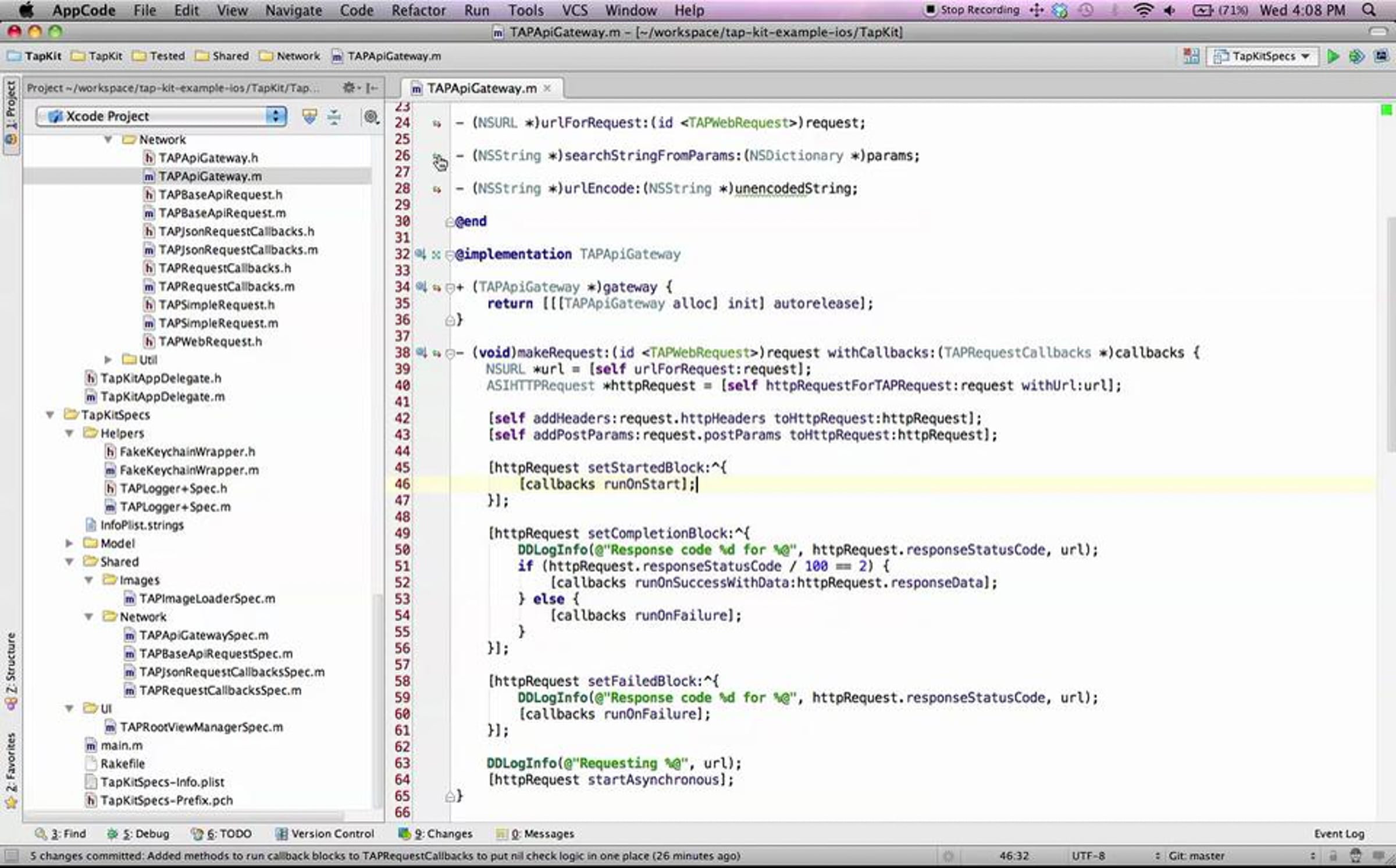1396x868 pixels.
Task: Click code analysis green status square
Action: pos(1386,110)
